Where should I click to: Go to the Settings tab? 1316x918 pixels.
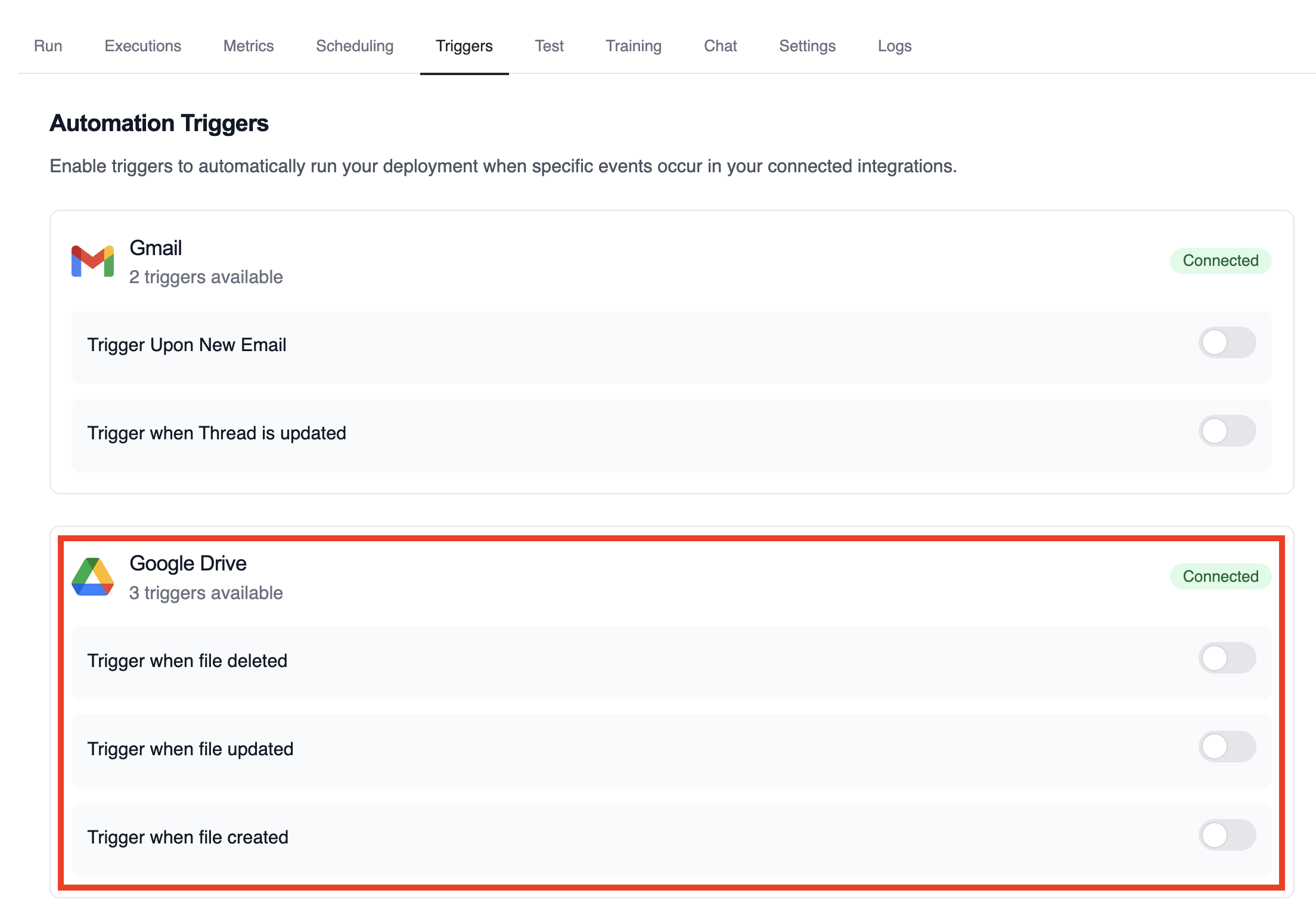[807, 46]
